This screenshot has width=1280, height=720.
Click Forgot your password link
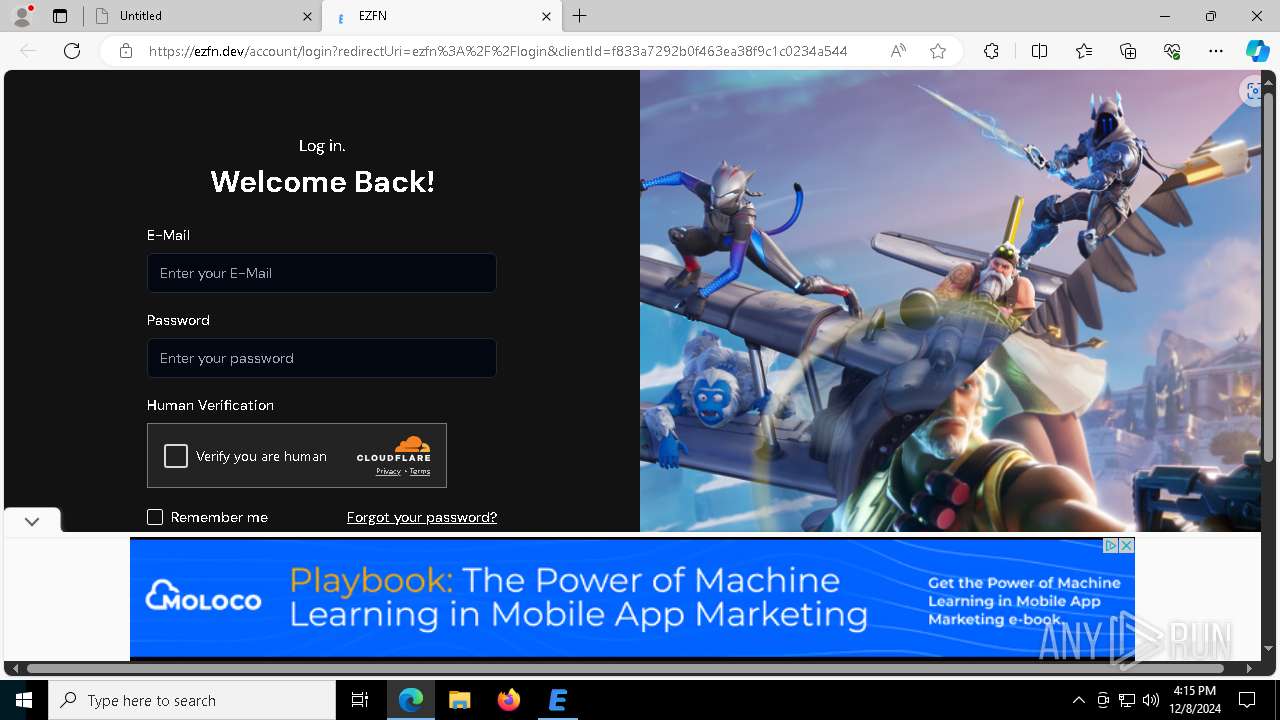422,517
